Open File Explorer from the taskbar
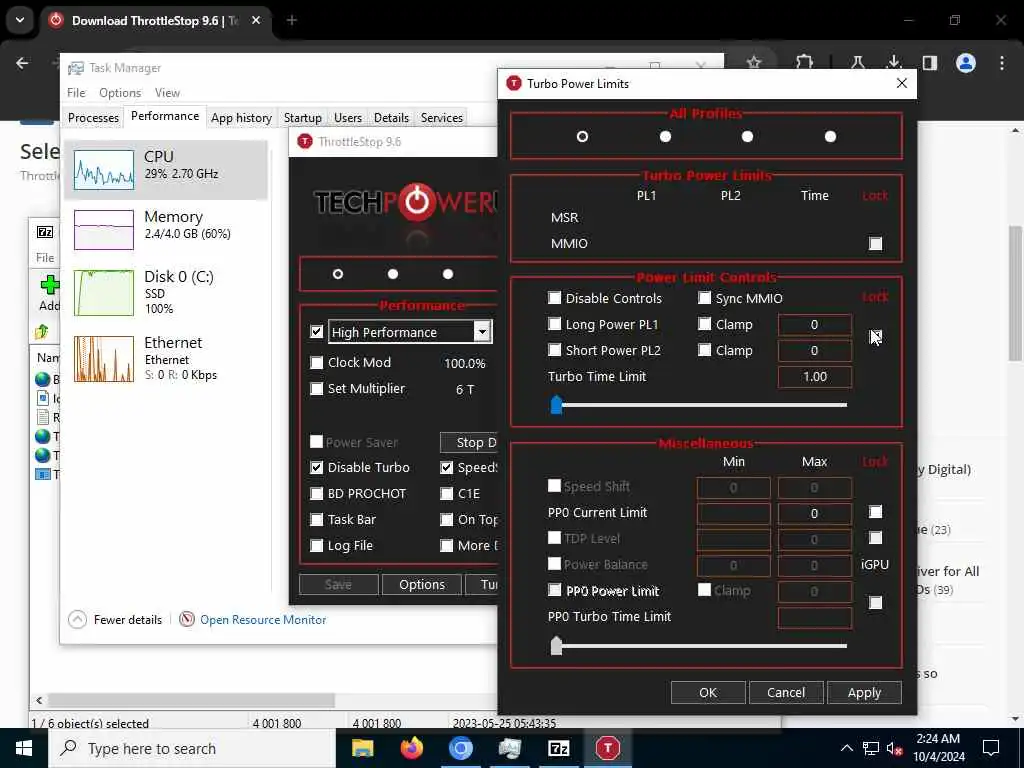 pyautogui.click(x=362, y=748)
